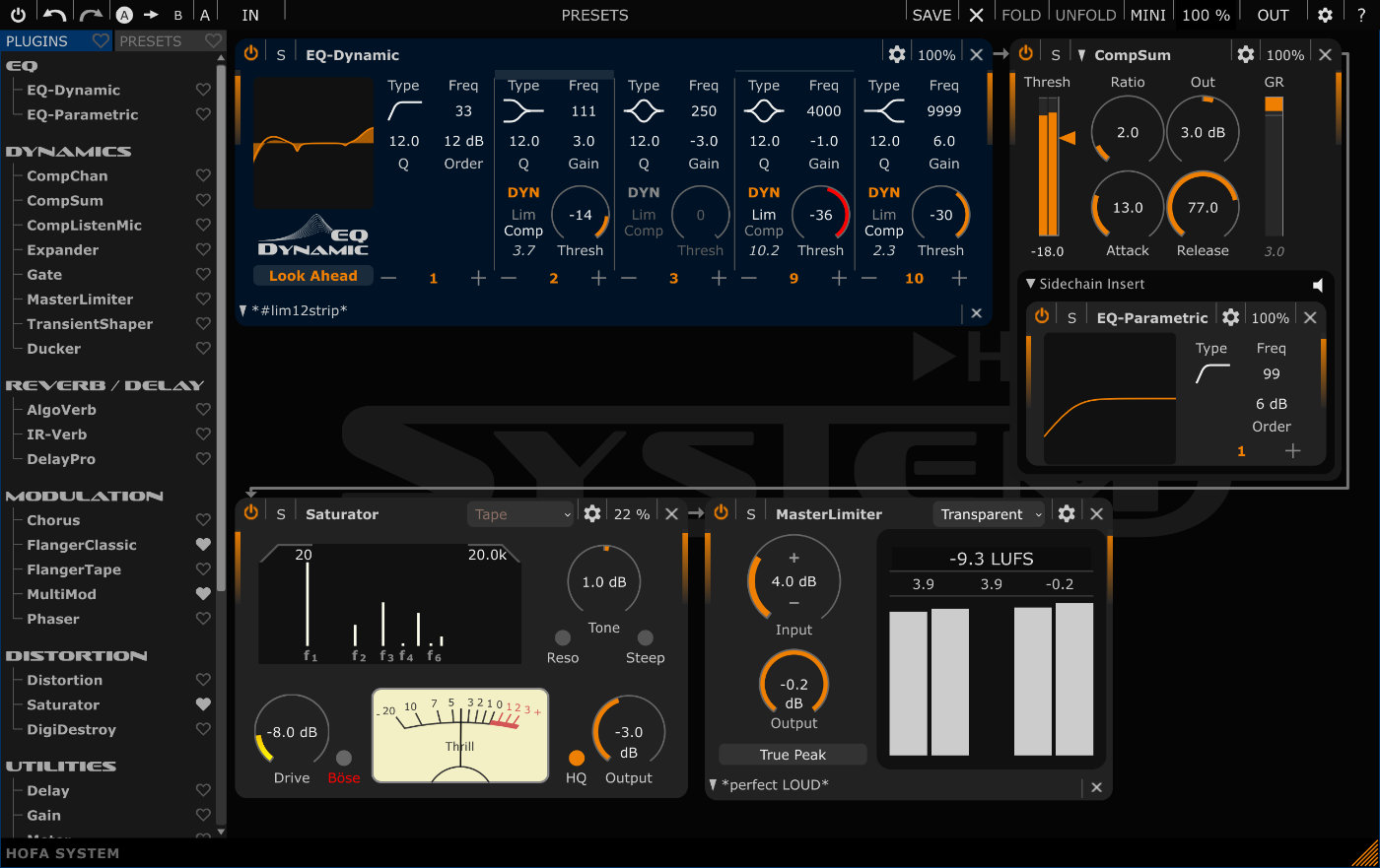Open the Tape mode dropdown in Saturator
Screen dimensions: 1380x868
click(x=519, y=513)
